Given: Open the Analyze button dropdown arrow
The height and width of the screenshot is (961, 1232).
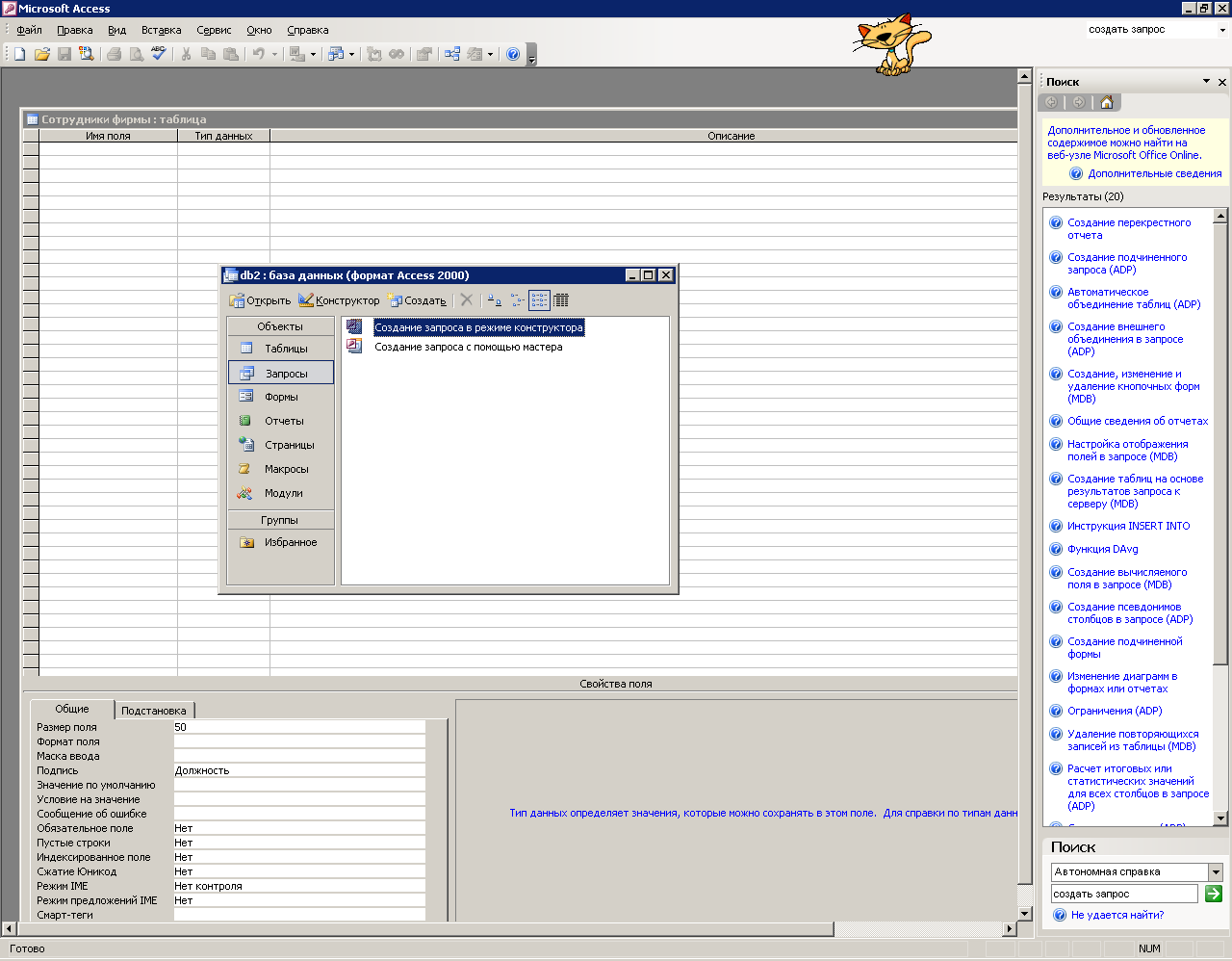Looking at the screenshot, I should pos(351,54).
